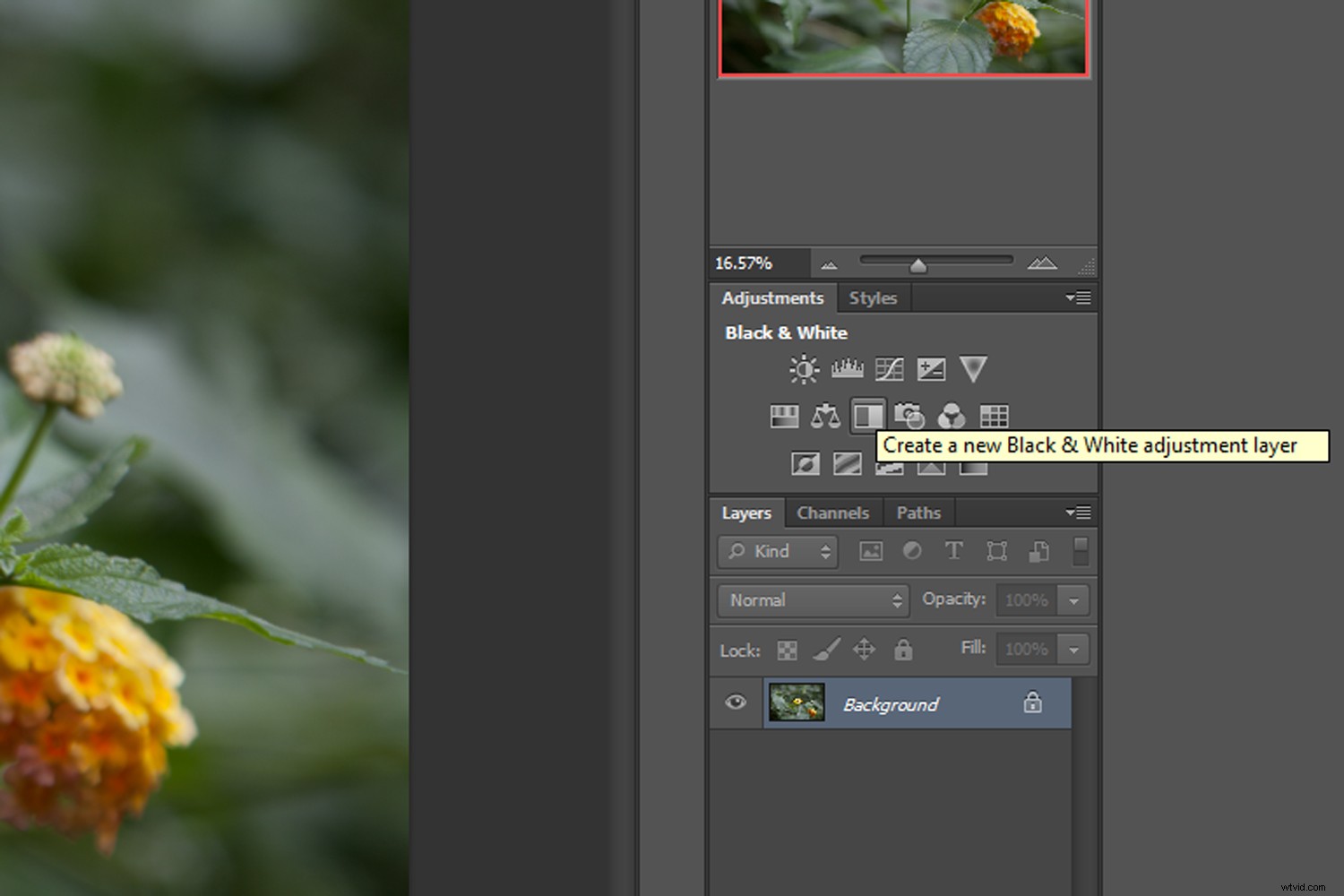1344x896 pixels.
Task: Switch to the Styles tab
Action: tap(873, 297)
